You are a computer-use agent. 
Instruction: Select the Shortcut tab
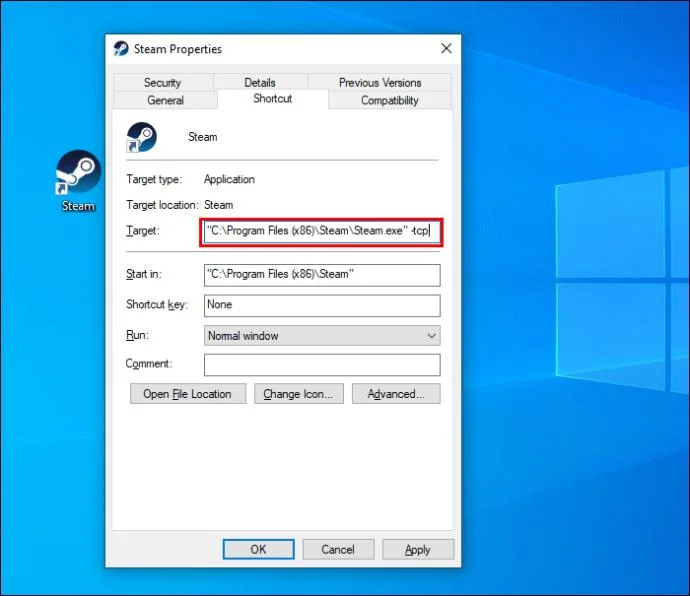[273, 99]
